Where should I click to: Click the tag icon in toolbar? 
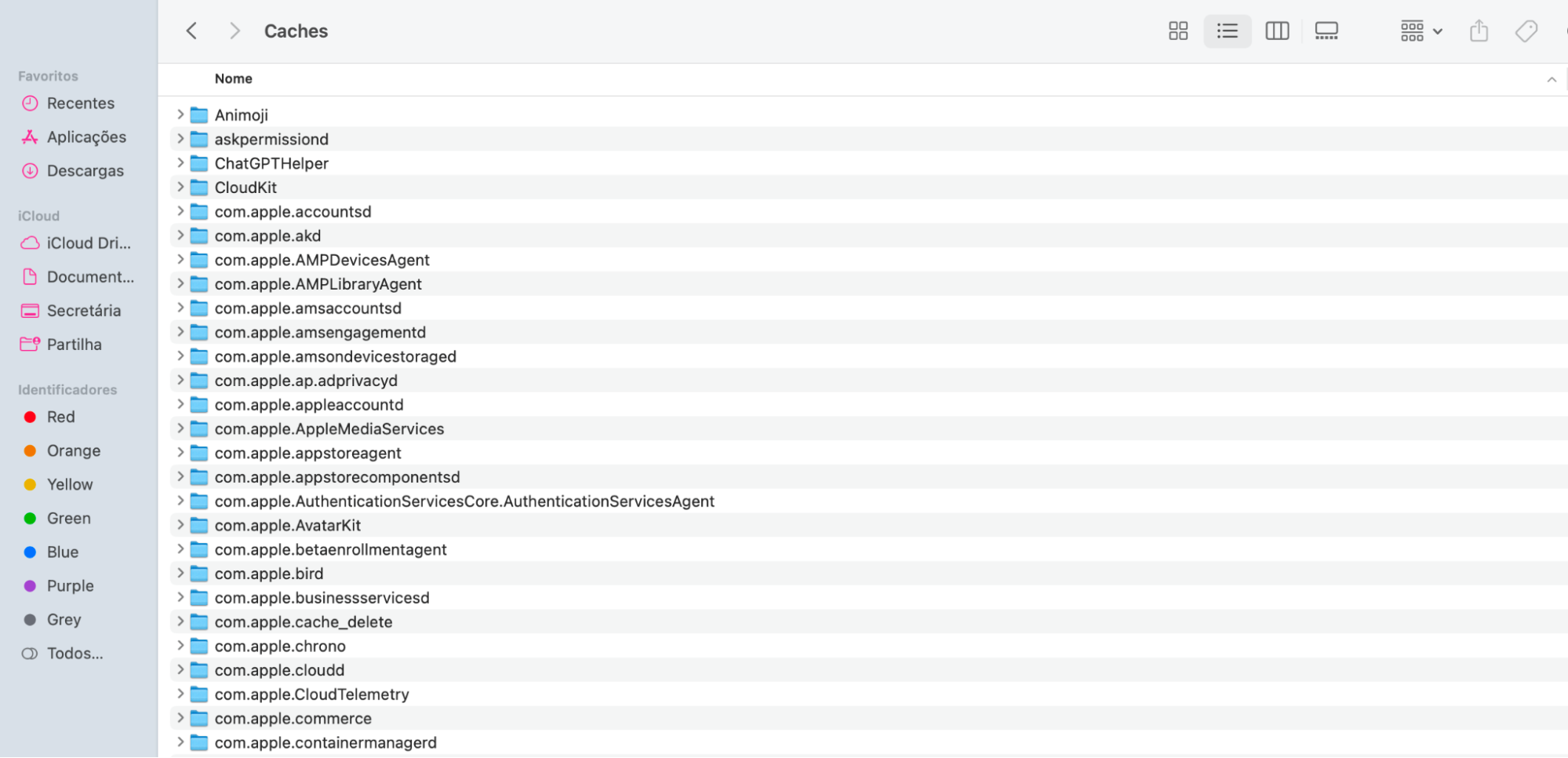[1526, 31]
